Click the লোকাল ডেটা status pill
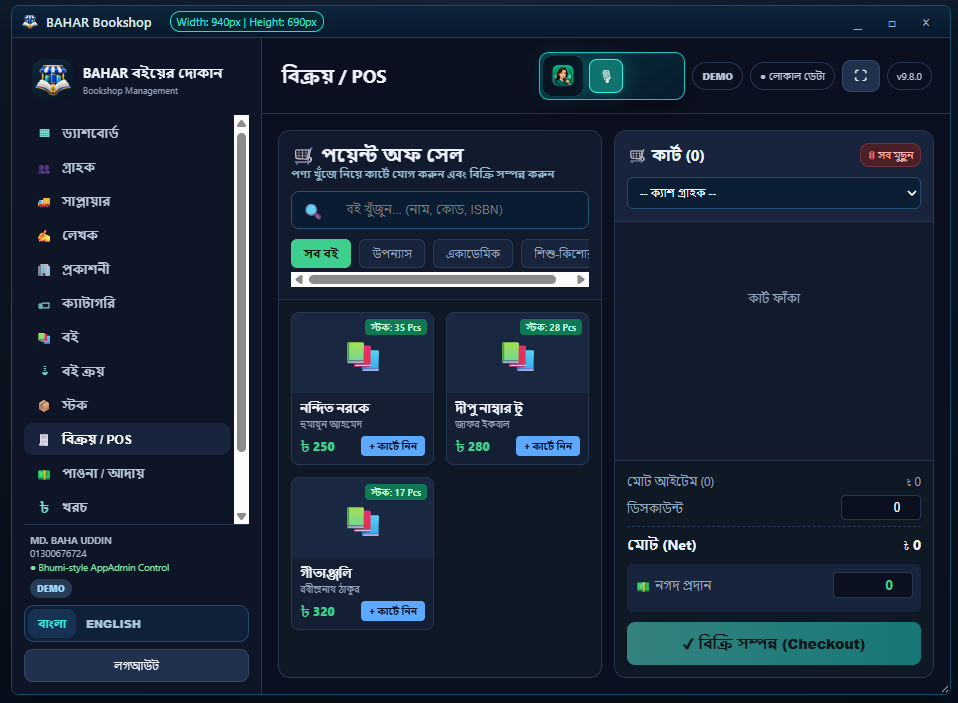Screen dimensions: 958x703 click(x=792, y=76)
